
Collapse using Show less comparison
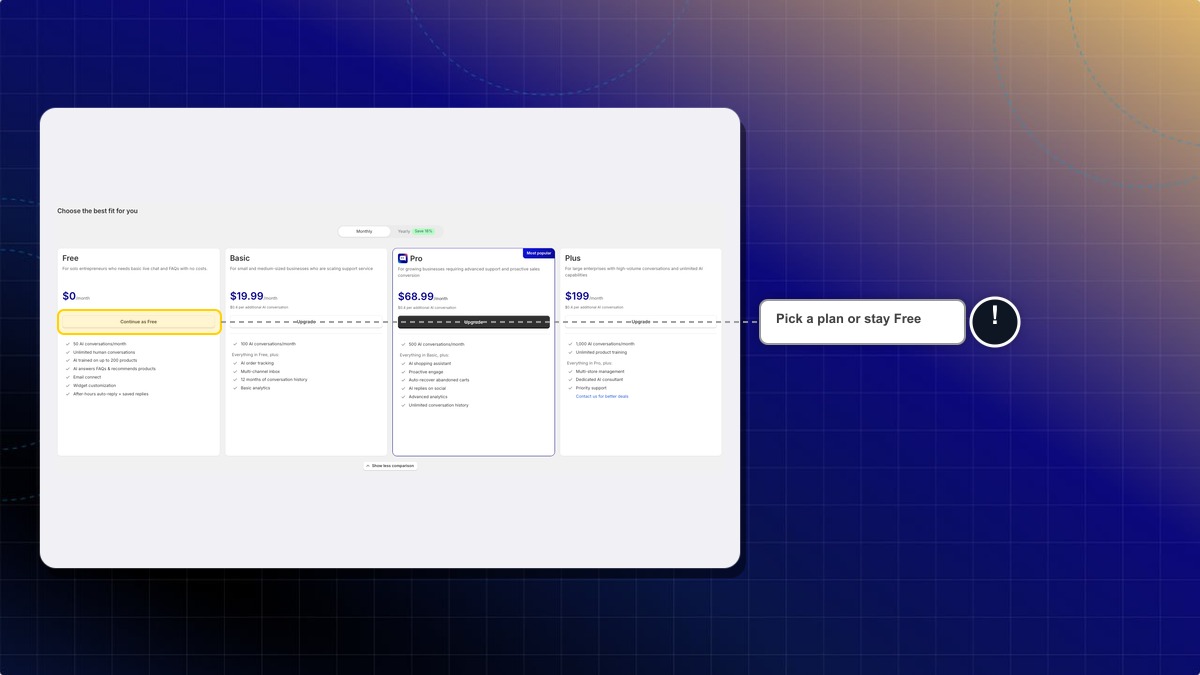tap(390, 466)
